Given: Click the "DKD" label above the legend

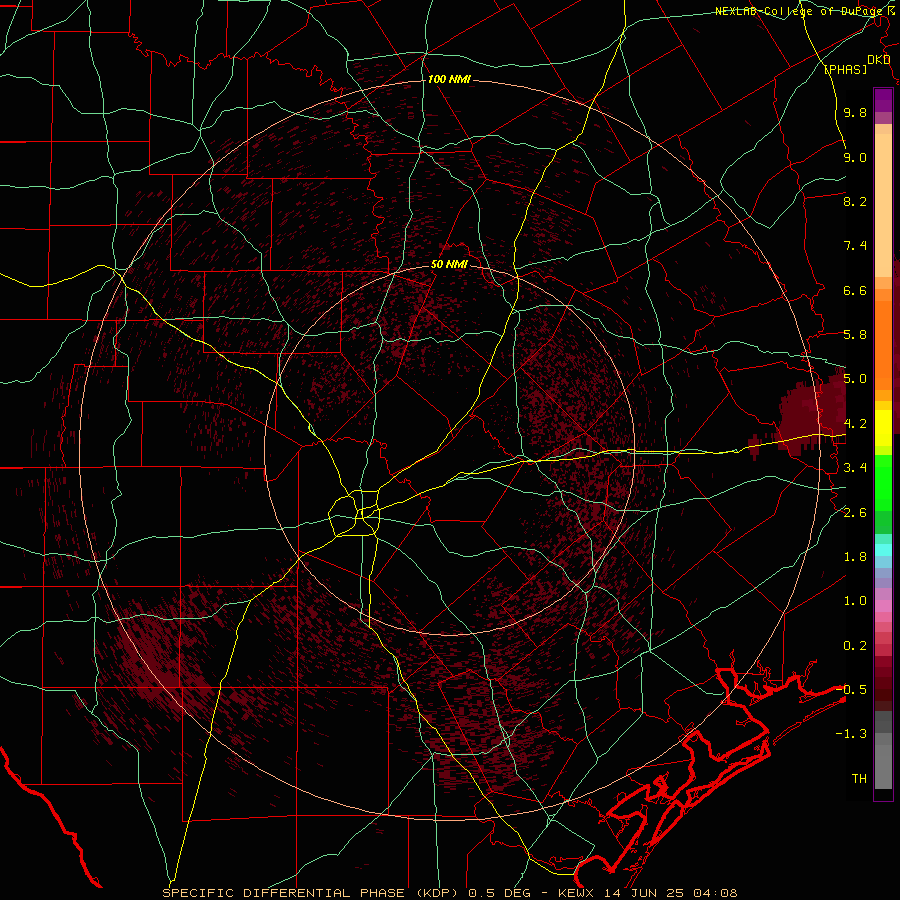Looking at the screenshot, I should (x=878, y=60).
